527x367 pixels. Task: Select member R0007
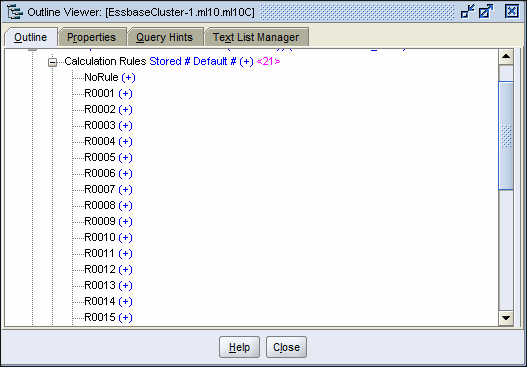pyautogui.click(x=108, y=190)
